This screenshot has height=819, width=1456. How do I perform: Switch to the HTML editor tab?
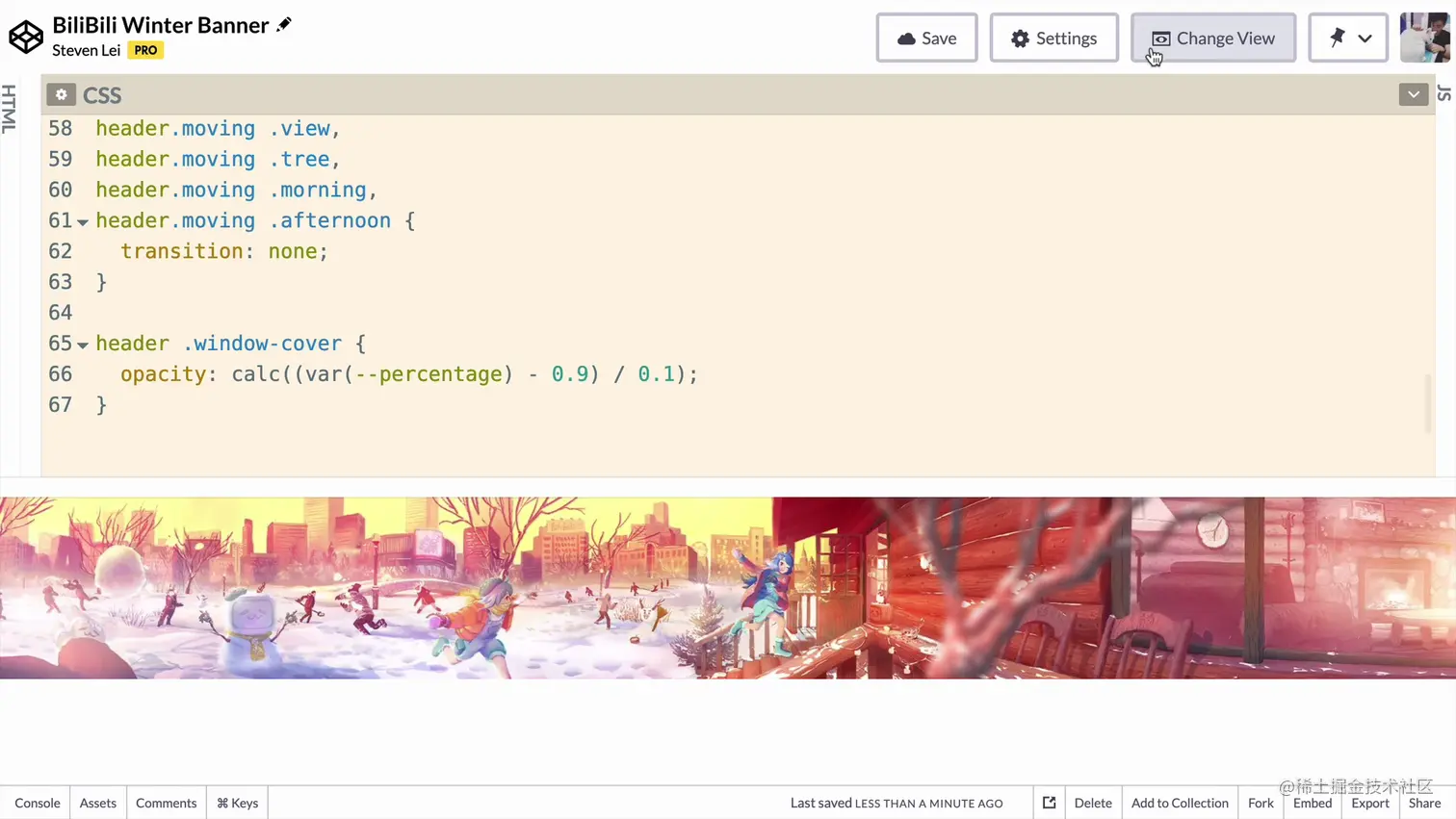(x=9, y=108)
